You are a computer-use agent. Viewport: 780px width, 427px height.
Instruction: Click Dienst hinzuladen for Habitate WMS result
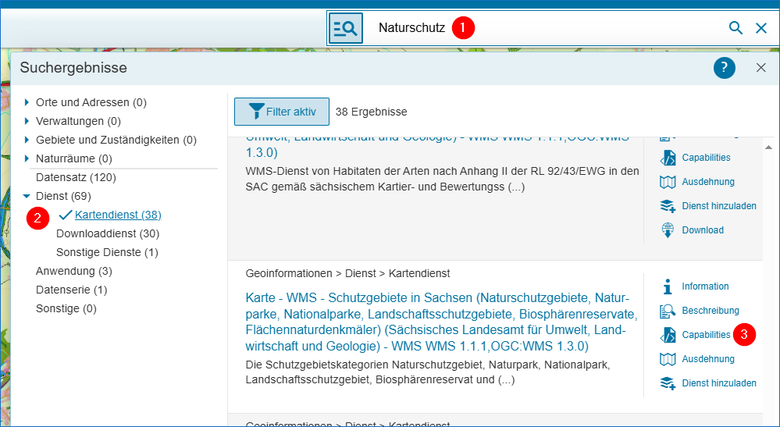(x=708, y=206)
